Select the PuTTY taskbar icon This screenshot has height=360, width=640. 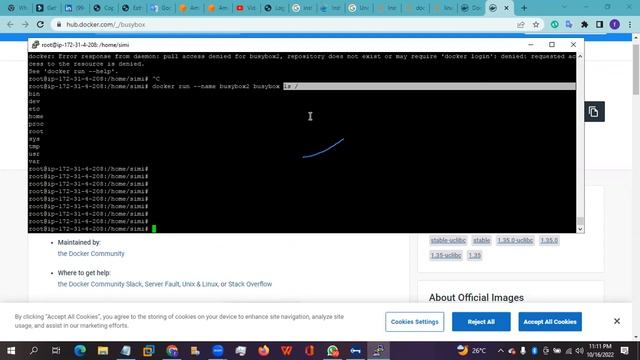(378, 351)
